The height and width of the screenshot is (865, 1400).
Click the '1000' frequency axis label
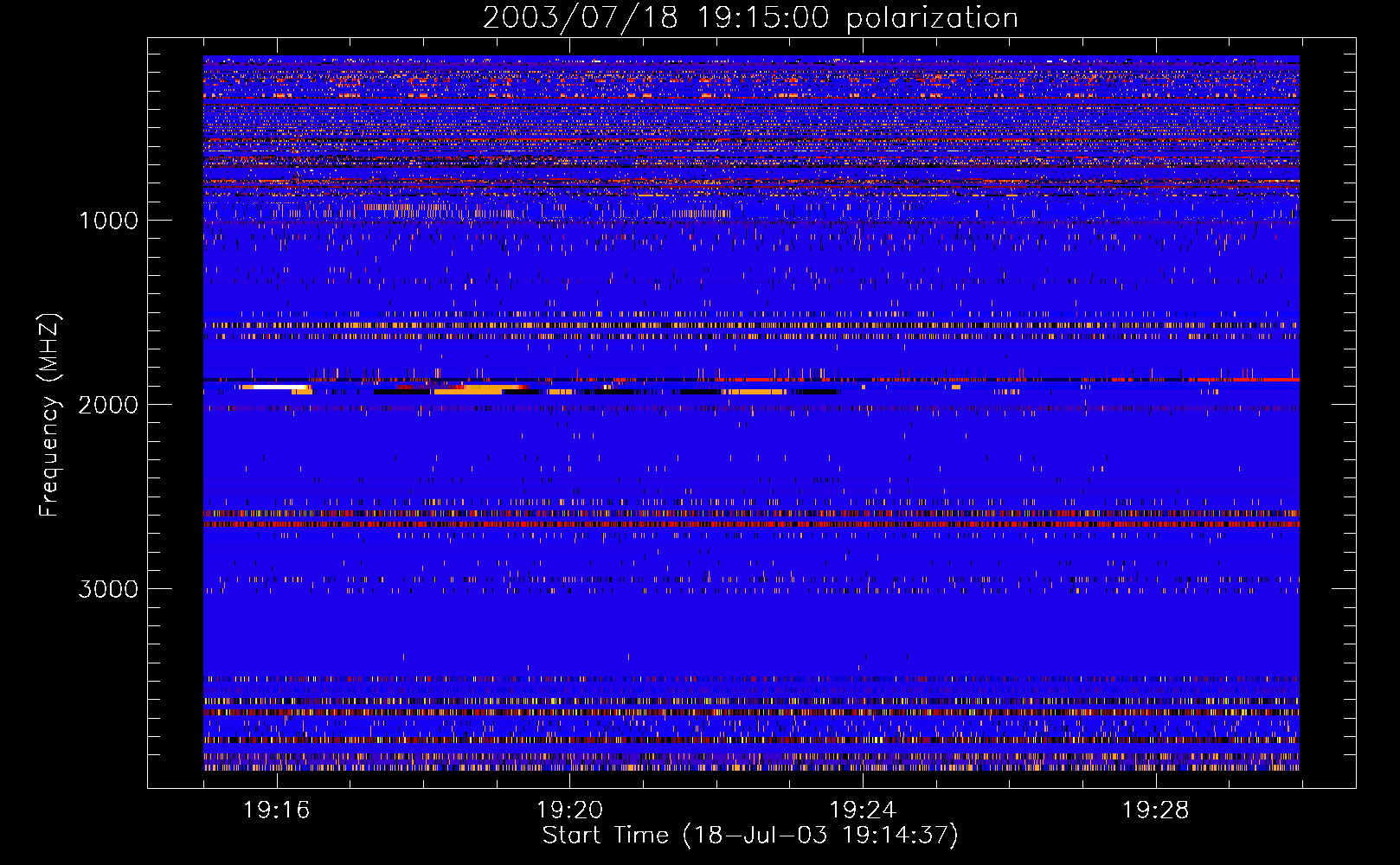108,221
